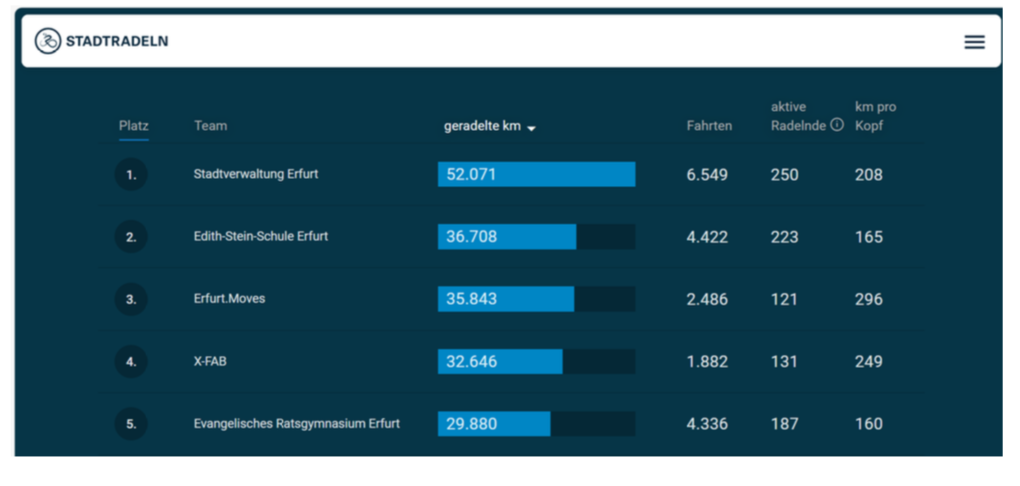The width and height of the screenshot is (1020, 486).
Task: Click rank badge number 2
Action: click(x=131, y=237)
